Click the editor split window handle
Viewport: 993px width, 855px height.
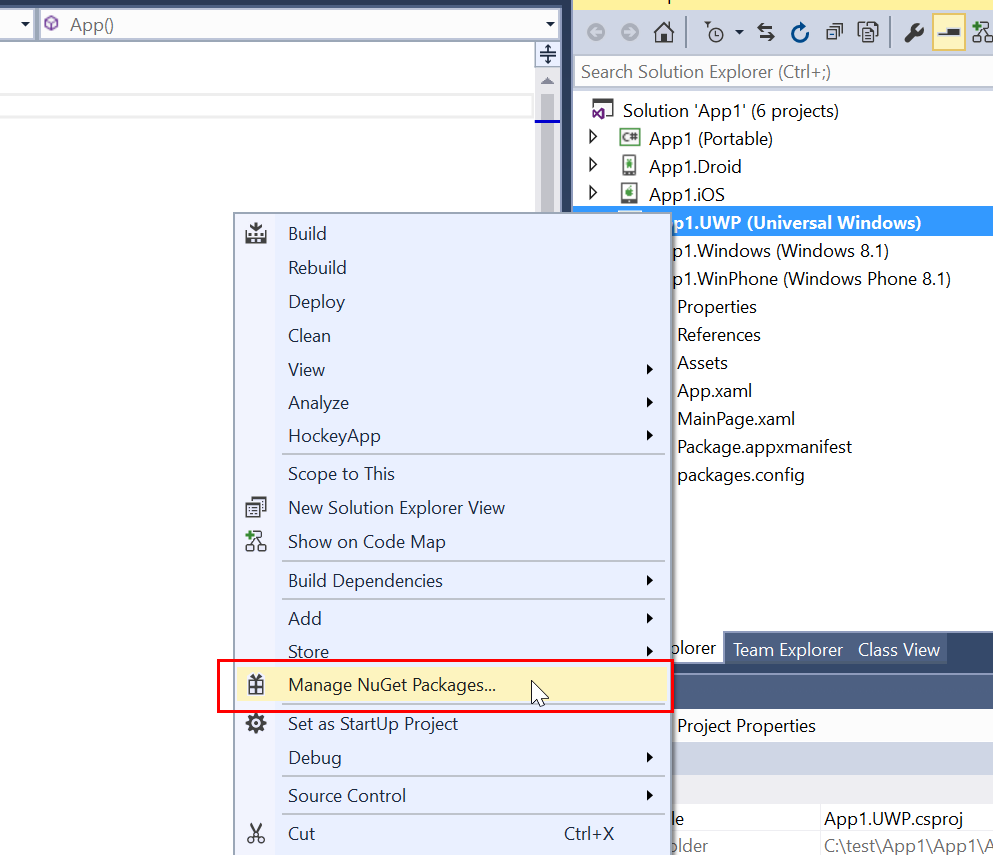(x=548, y=54)
